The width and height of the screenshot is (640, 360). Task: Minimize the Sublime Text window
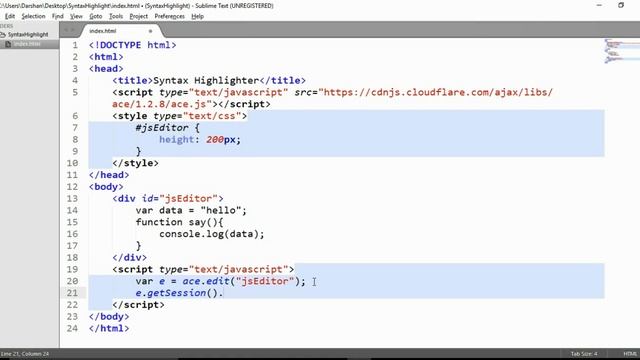pyautogui.click(x=599, y=5)
